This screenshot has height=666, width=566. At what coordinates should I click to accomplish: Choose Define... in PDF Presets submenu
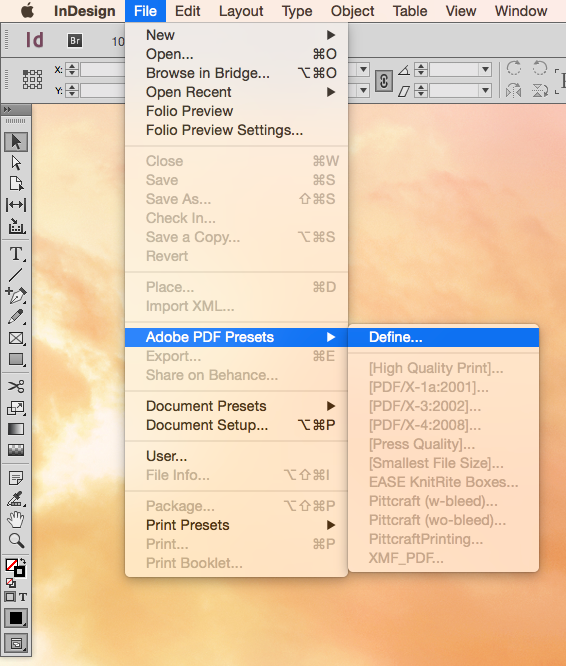443,337
